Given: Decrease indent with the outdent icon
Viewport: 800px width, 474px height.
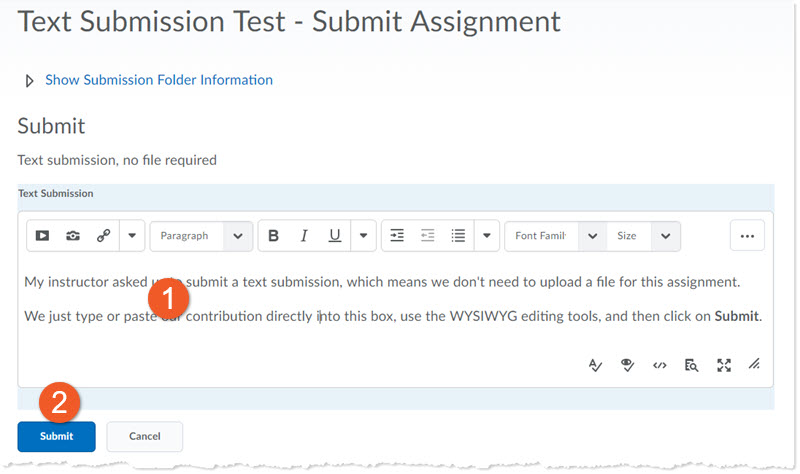Looking at the screenshot, I should tap(427, 236).
